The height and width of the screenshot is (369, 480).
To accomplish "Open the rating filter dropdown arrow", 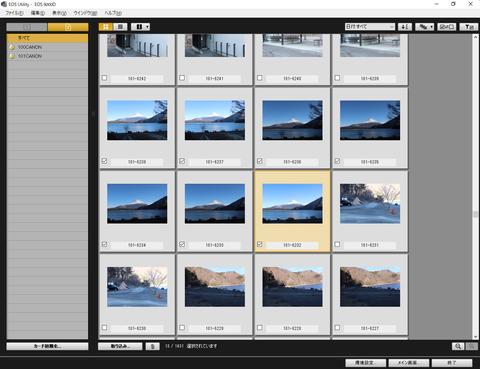I will pos(432,27).
